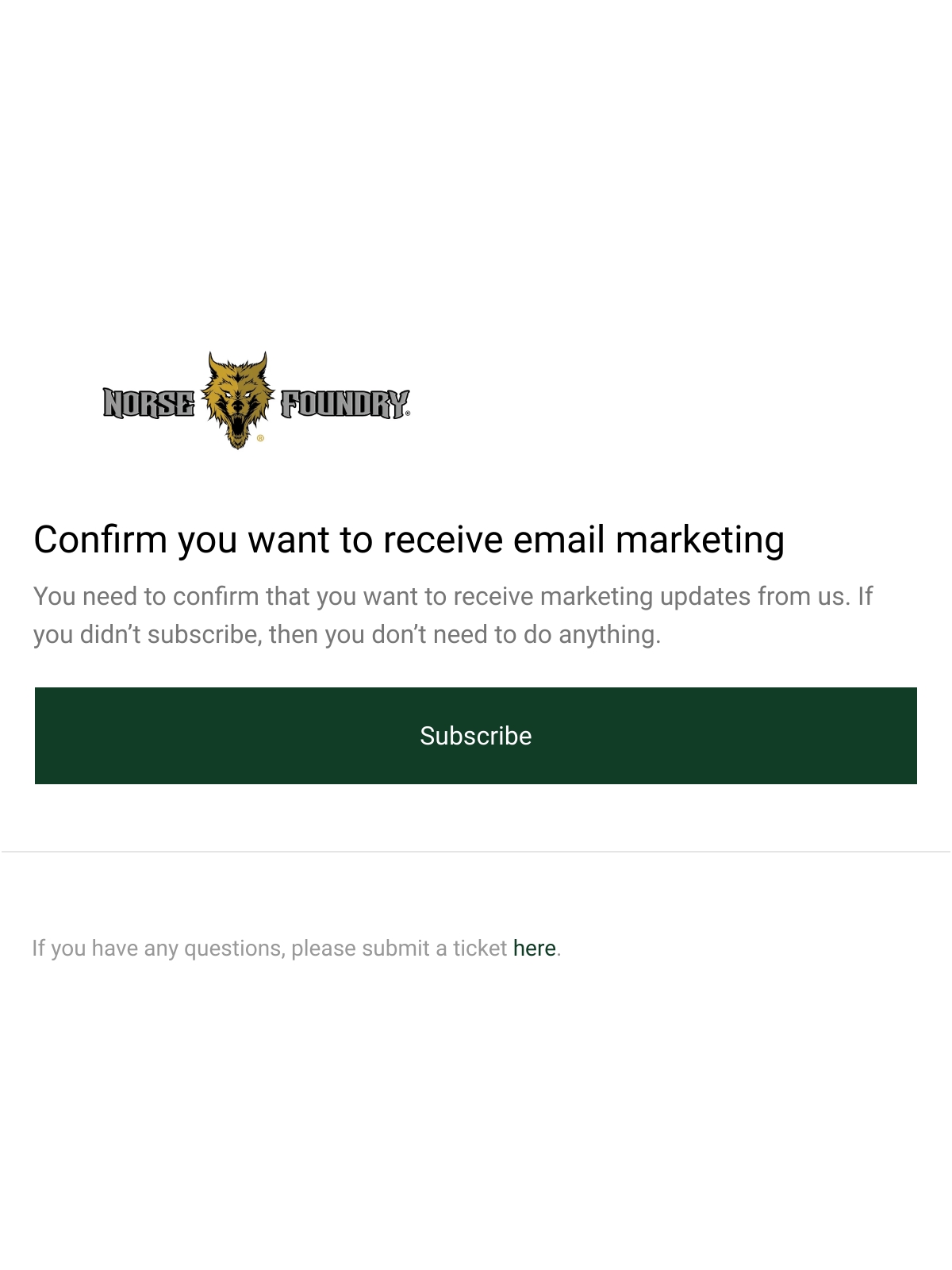Click the "You need to confirm" paragraph

[453, 615]
